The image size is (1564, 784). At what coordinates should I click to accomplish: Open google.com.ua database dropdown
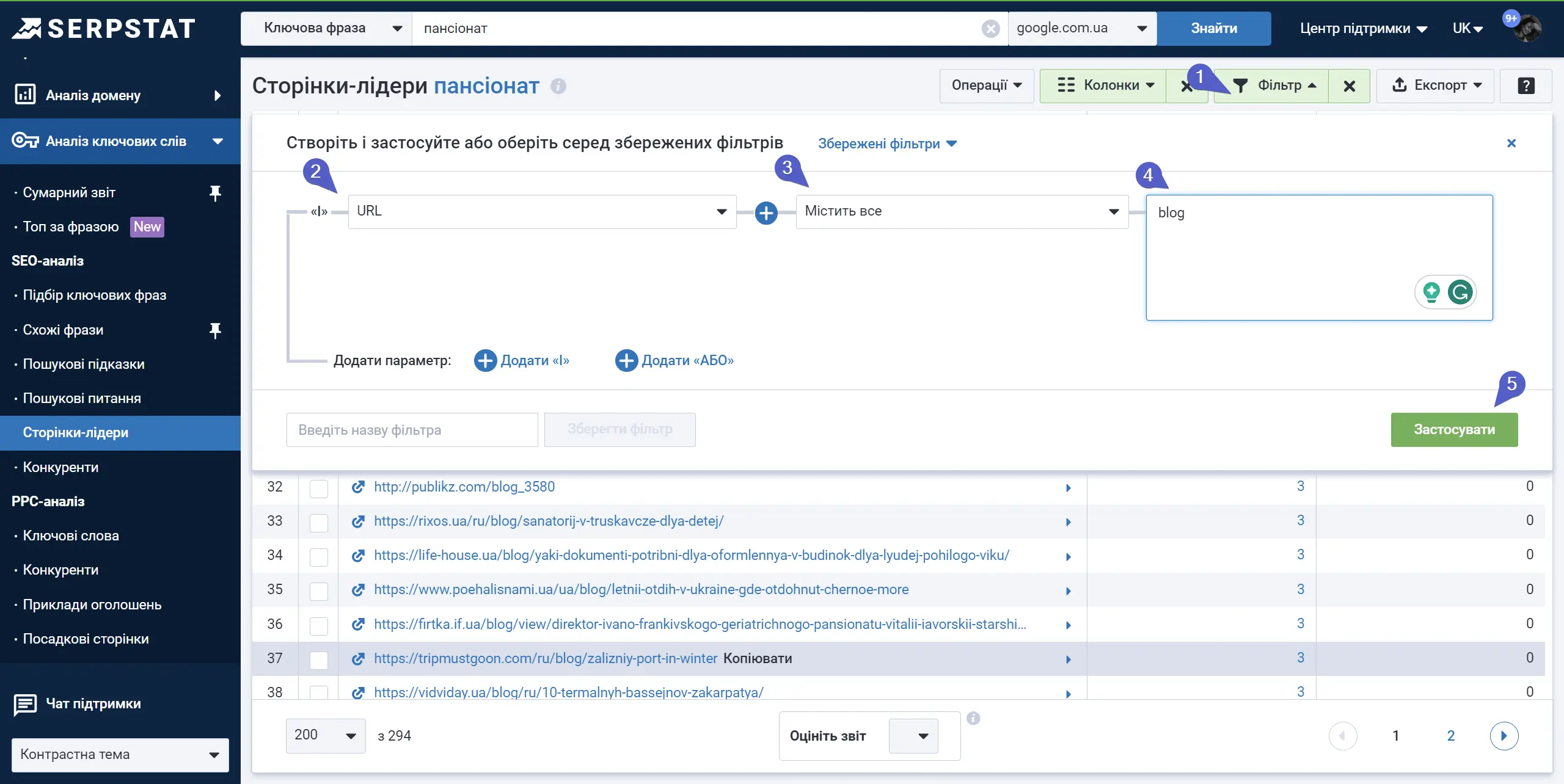[1082, 29]
